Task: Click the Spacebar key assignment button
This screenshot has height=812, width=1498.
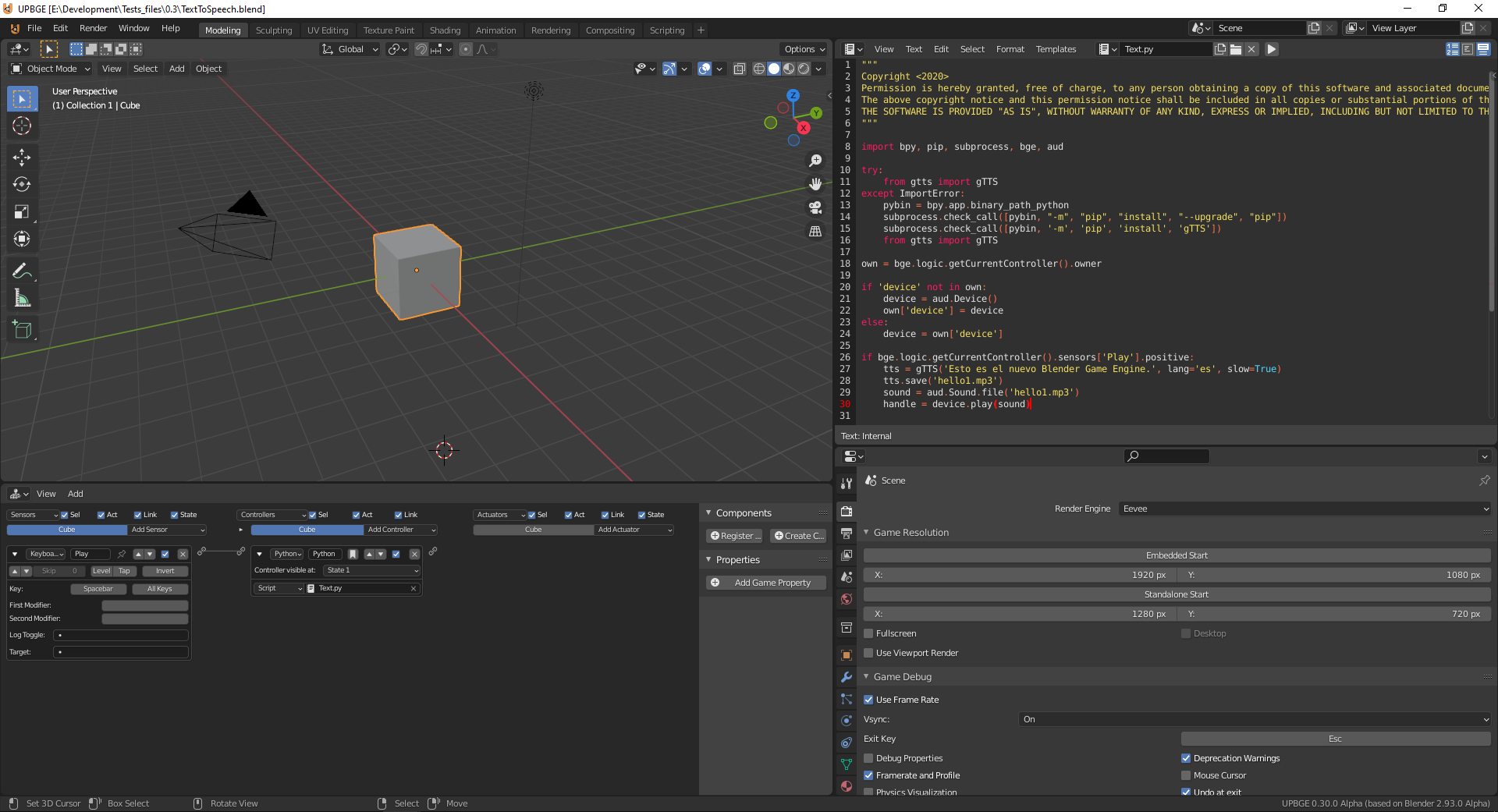Action: pos(98,589)
